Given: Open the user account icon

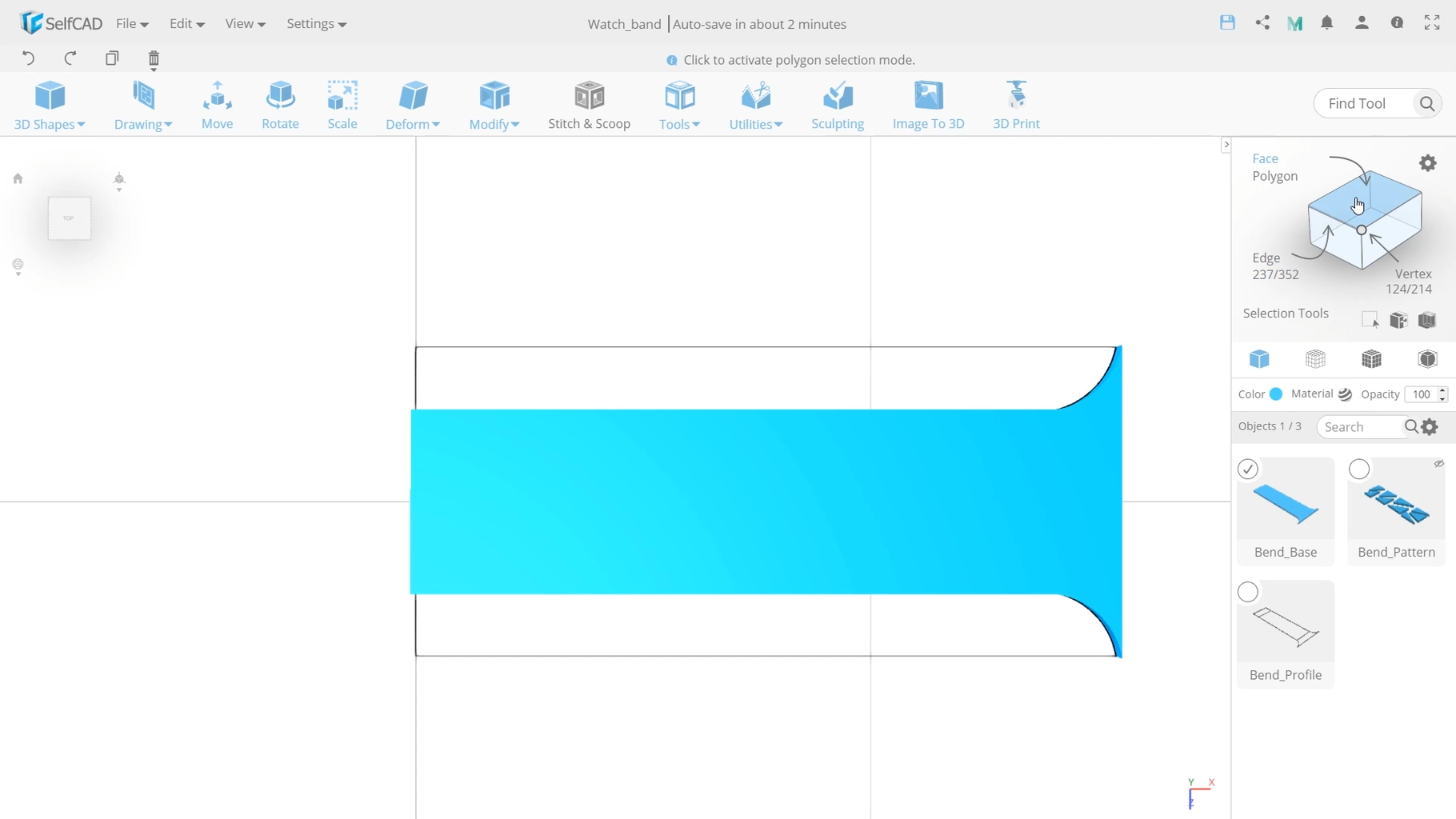Looking at the screenshot, I should [1362, 23].
